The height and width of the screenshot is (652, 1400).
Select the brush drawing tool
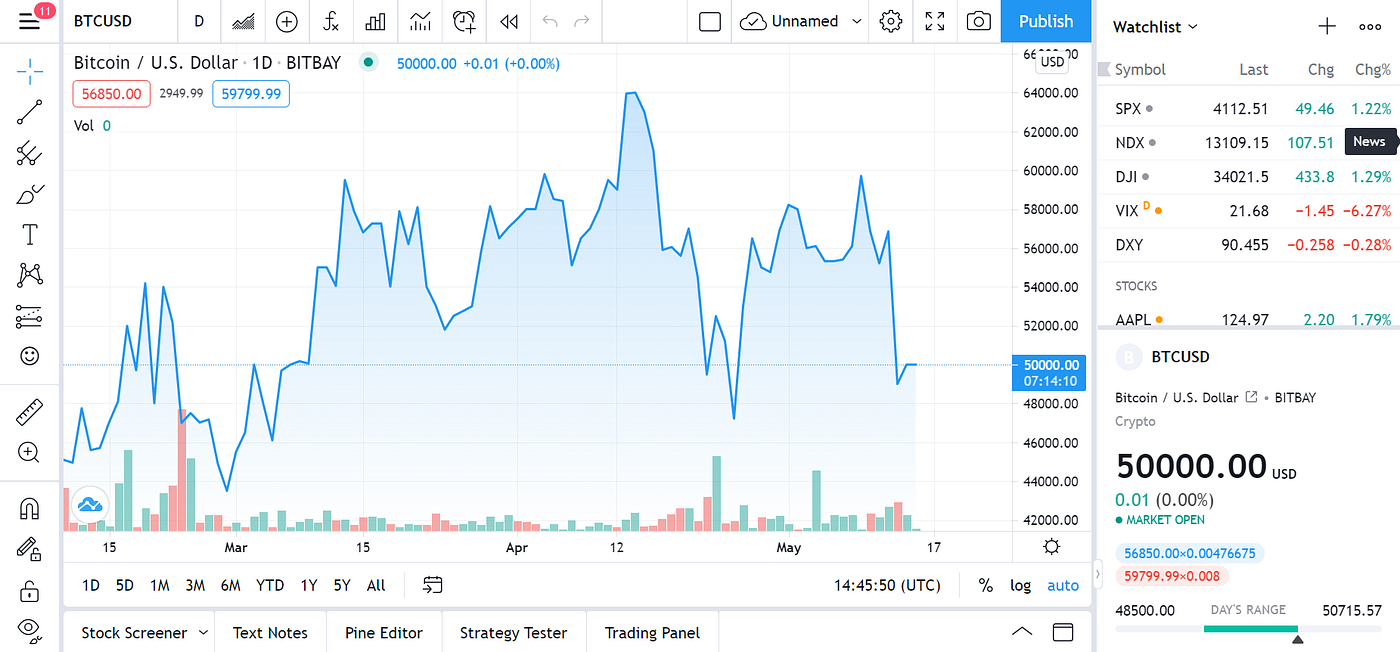pos(30,194)
